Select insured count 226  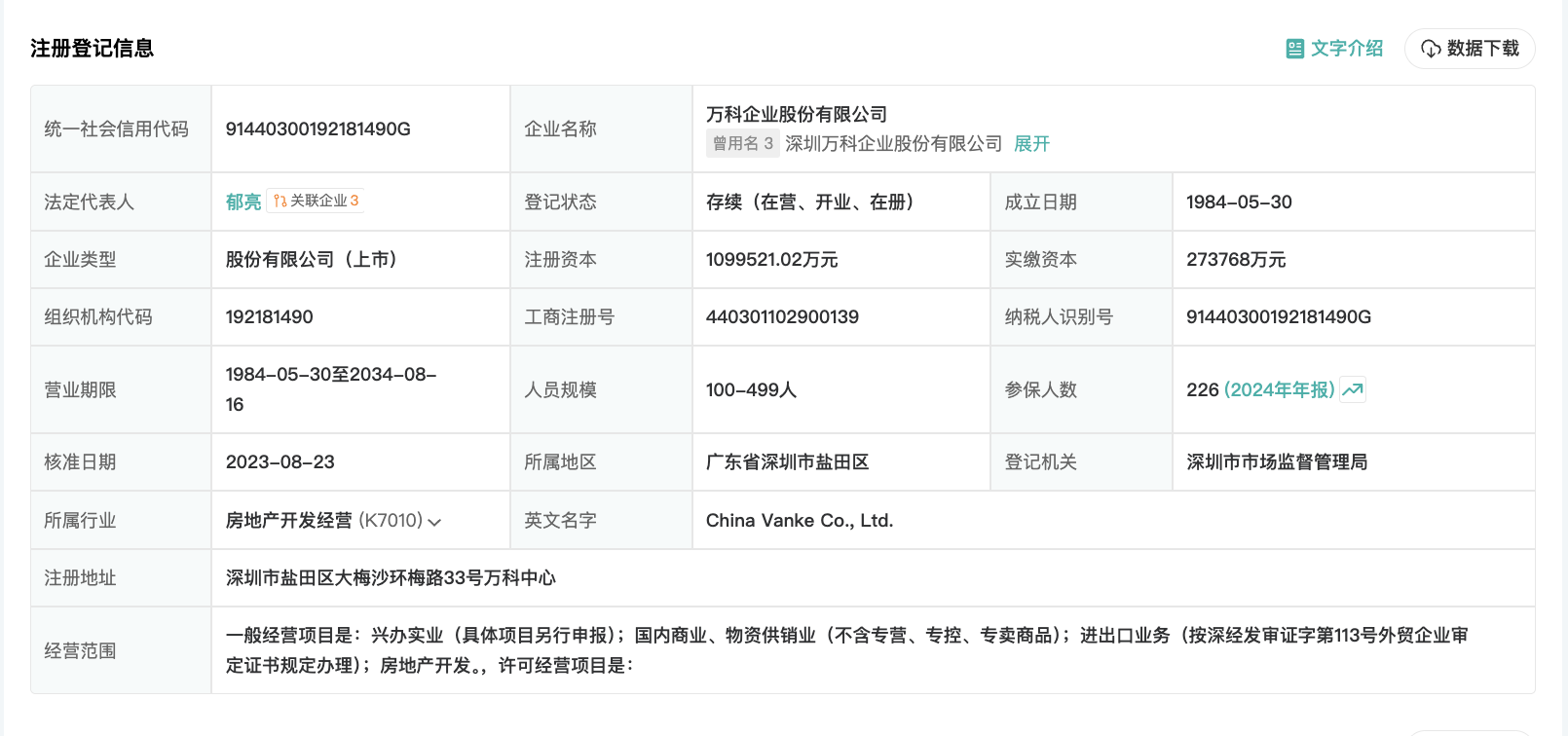(x=1202, y=389)
